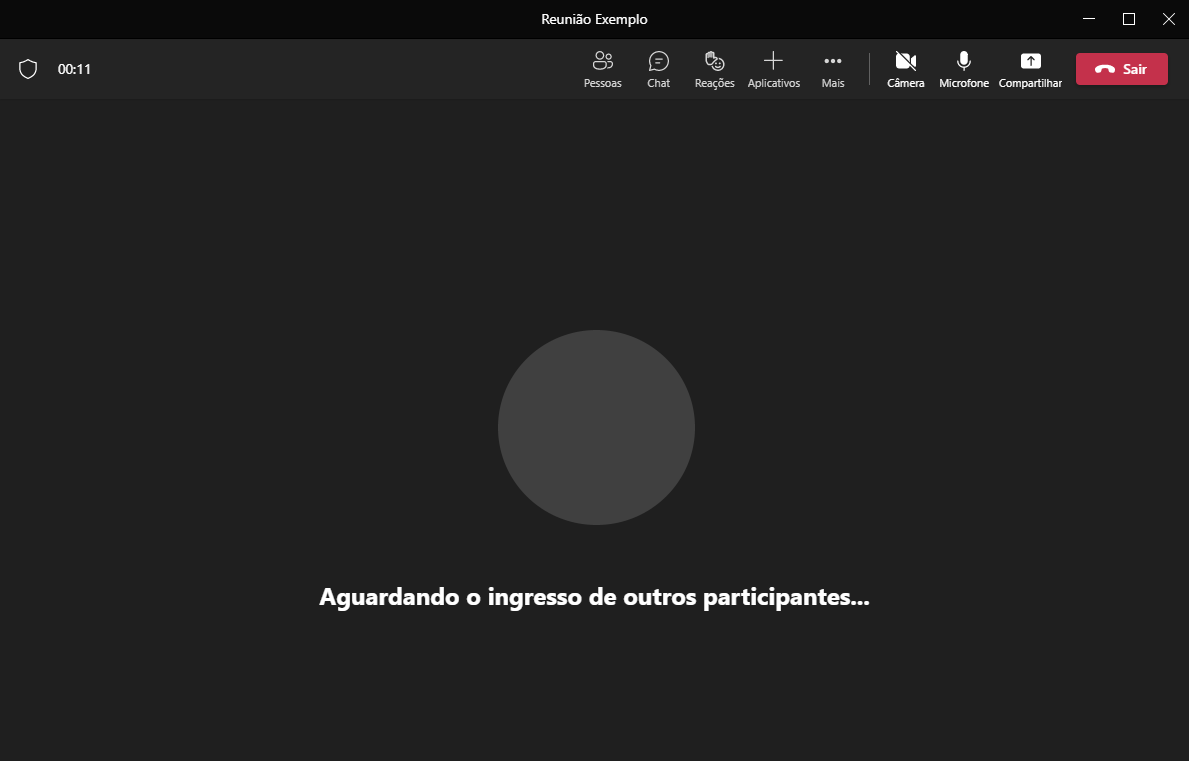The height and width of the screenshot is (761, 1189).
Task: Click the 00:11 meeting timer
Action: (74, 69)
